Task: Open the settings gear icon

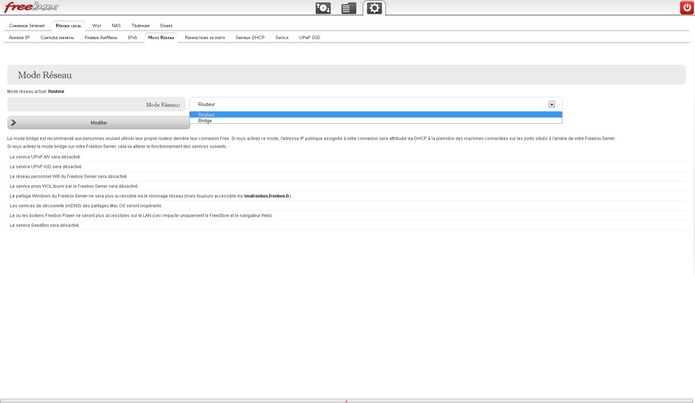Action: [374, 8]
